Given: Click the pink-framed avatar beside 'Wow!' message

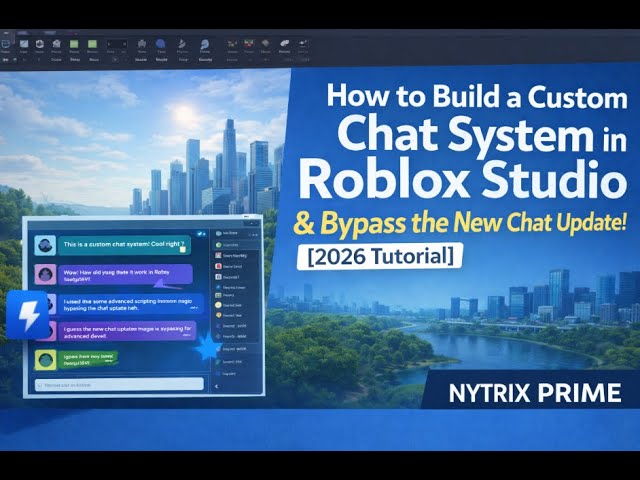Looking at the screenshot, I should click(x=45, y=274).
